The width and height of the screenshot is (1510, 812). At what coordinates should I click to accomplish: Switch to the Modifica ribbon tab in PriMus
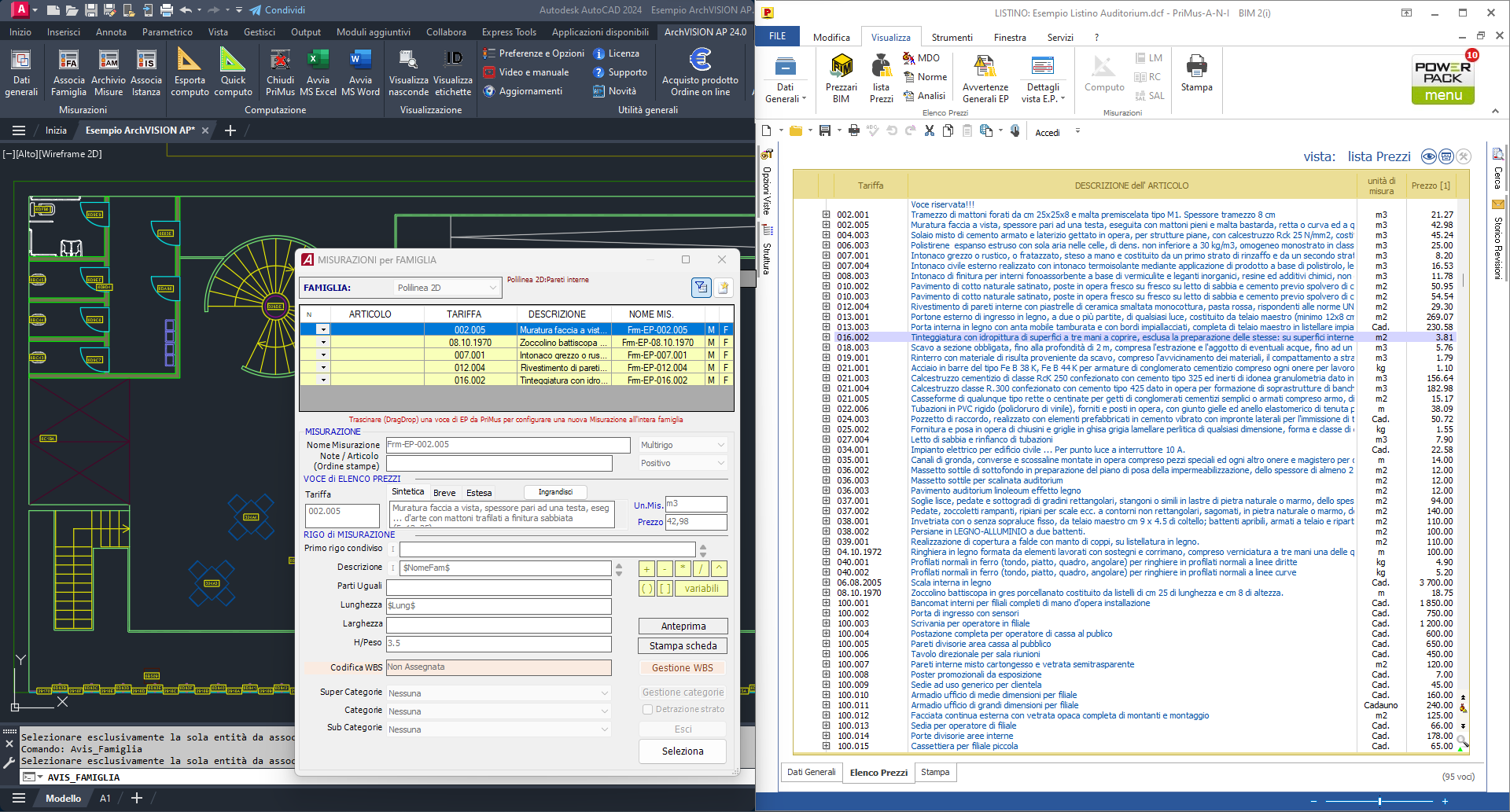(831, 37)
